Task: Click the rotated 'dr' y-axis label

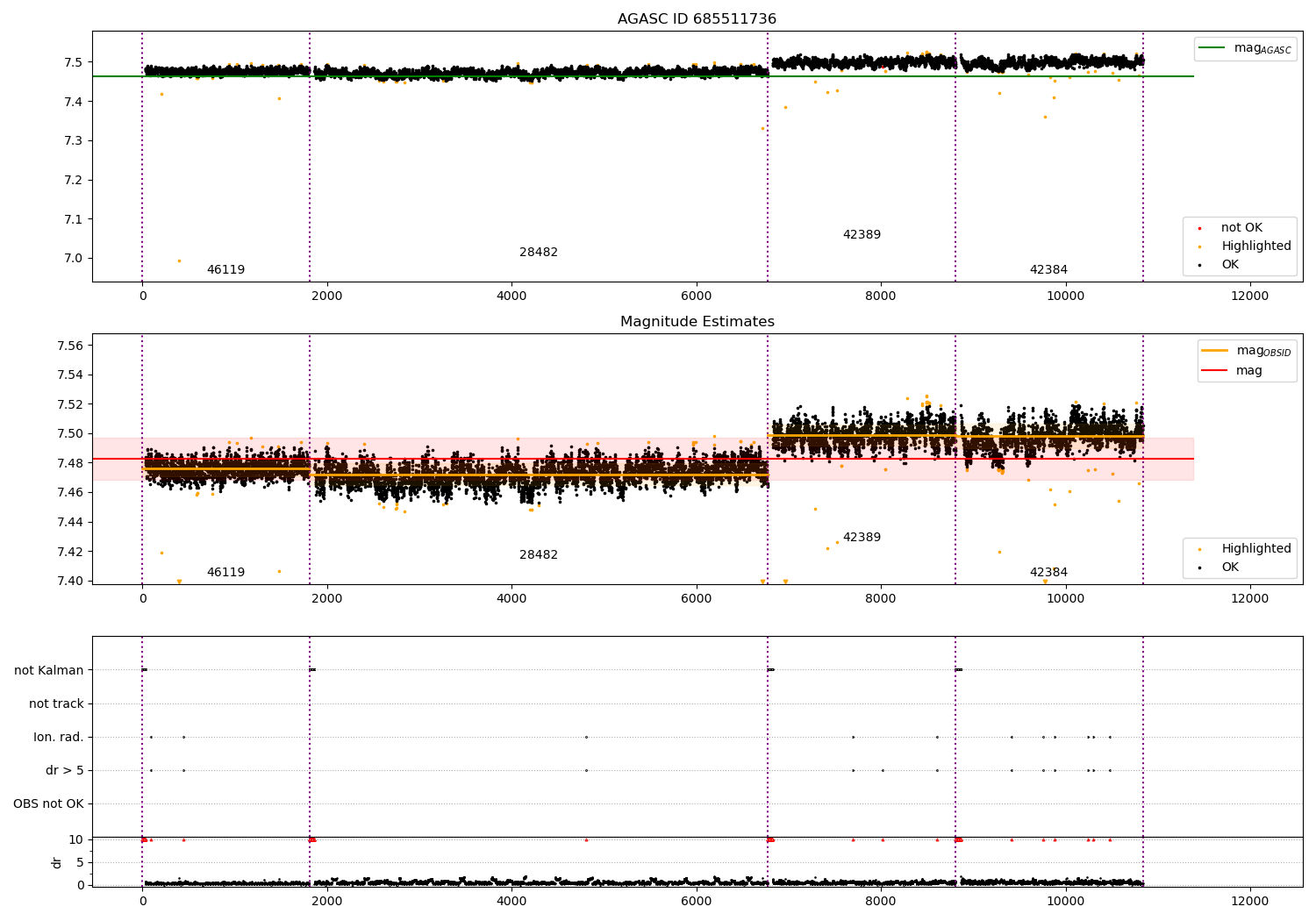Action: tap(57, 862)
